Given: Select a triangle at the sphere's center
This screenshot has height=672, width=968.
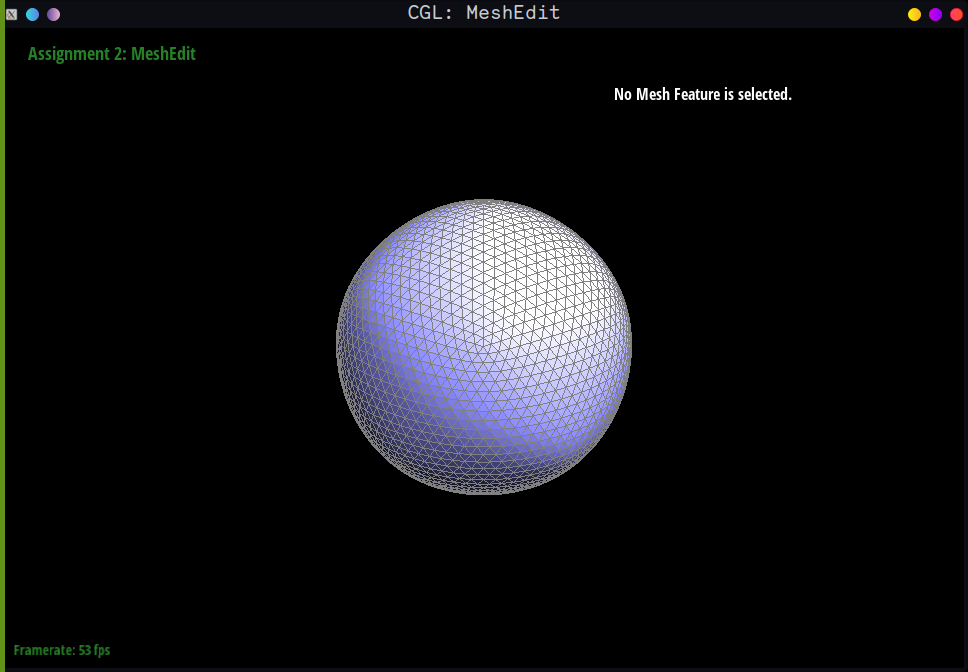Looking at the screenshot, I should (484, 347).
